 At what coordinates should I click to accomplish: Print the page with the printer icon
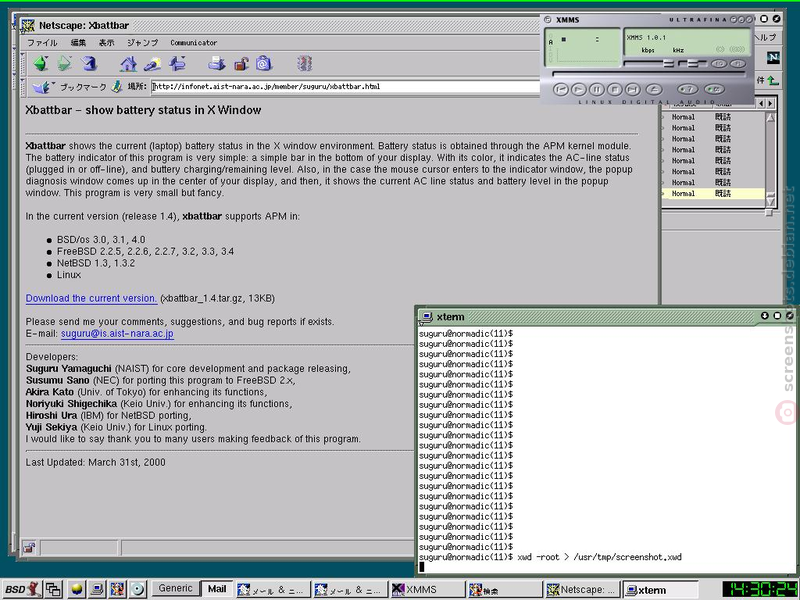(216, 64)
